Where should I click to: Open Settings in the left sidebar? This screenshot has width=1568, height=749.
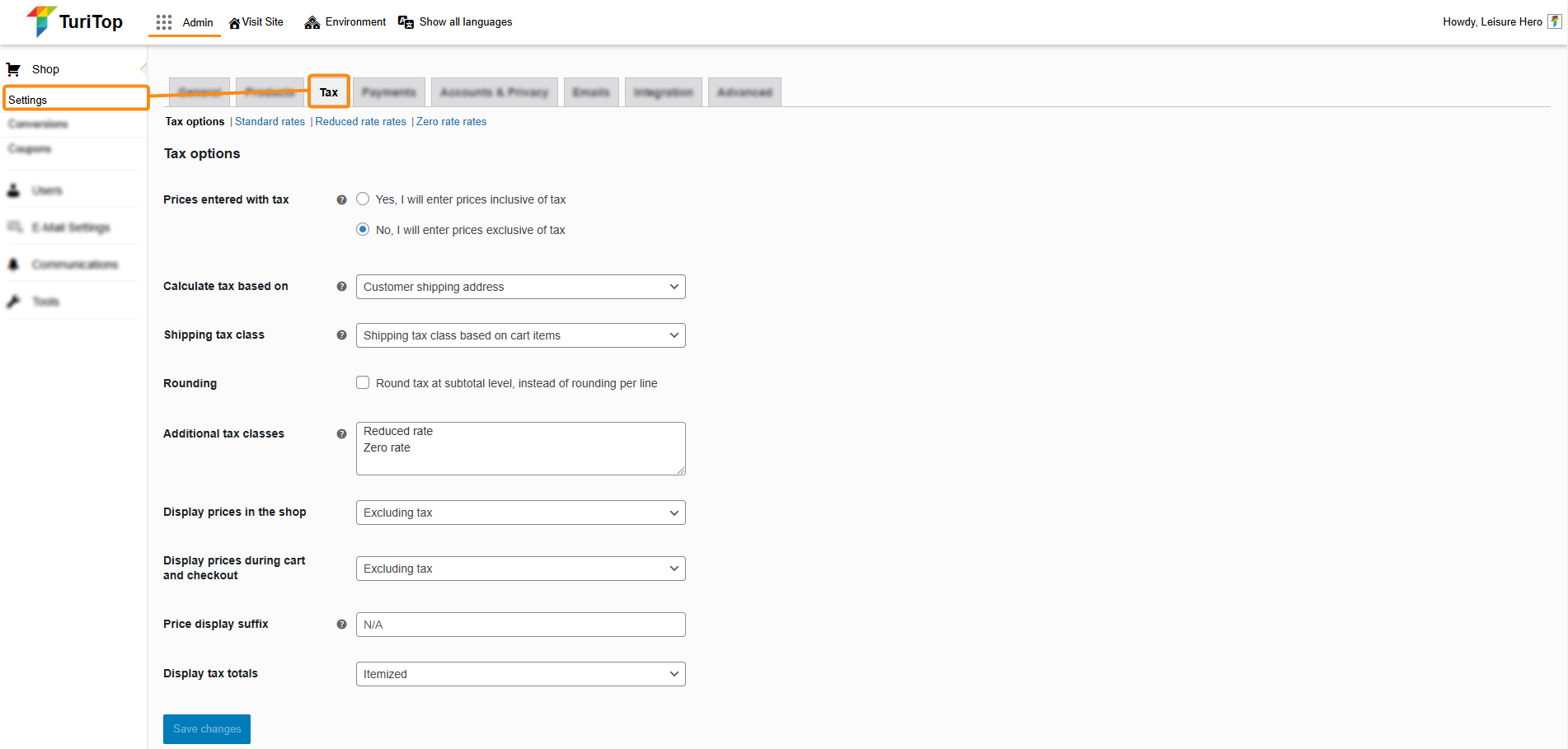coord(28,100)
